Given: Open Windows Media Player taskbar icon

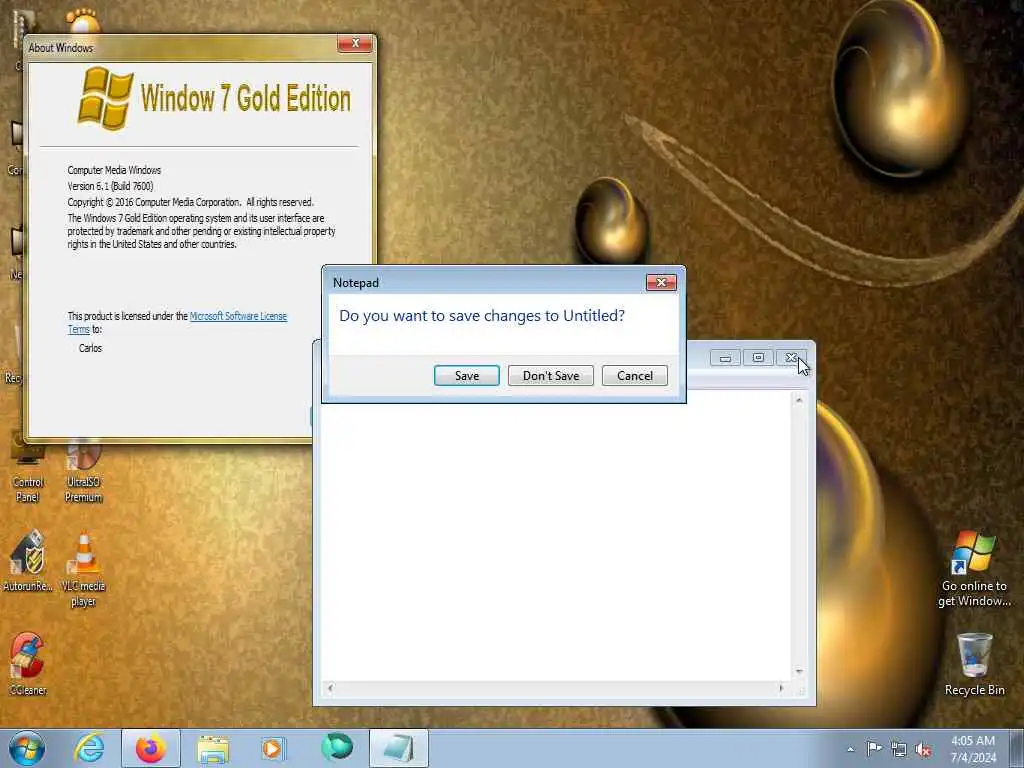Looking at the screenshot, I should (272, 748).
